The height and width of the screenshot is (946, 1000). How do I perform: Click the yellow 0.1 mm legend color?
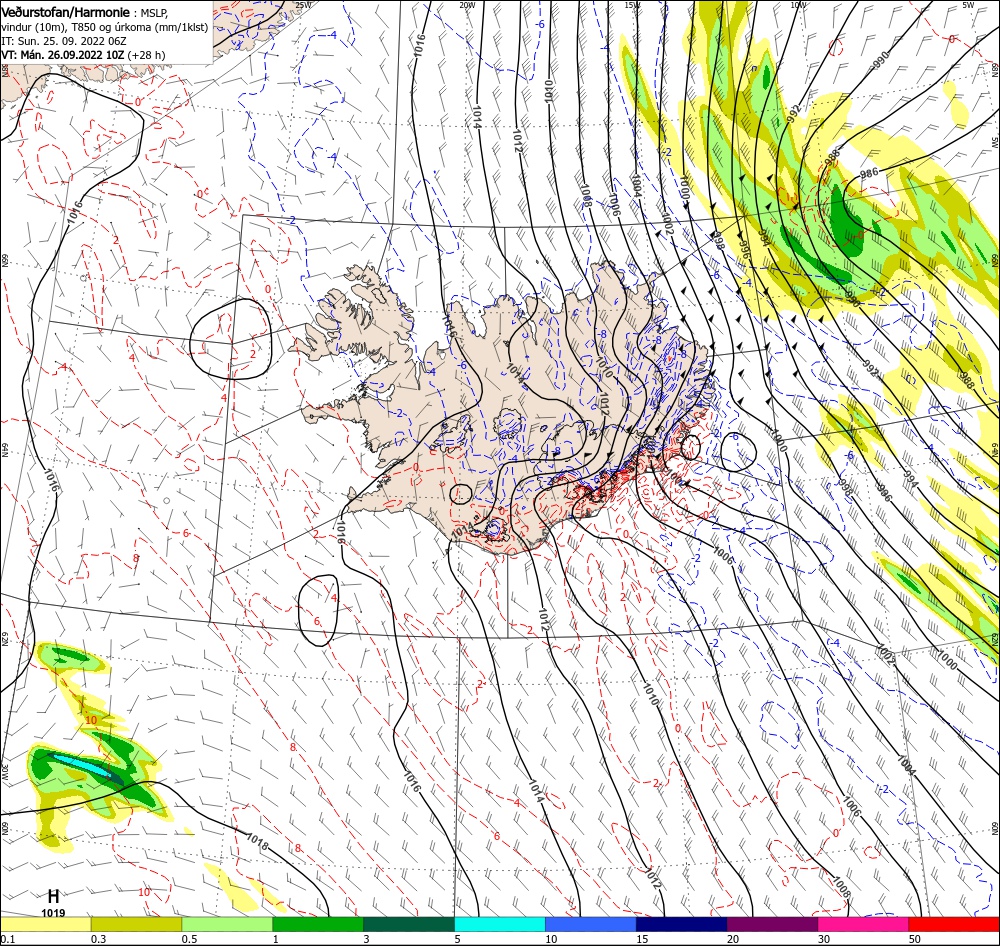(x=46, y=924)
